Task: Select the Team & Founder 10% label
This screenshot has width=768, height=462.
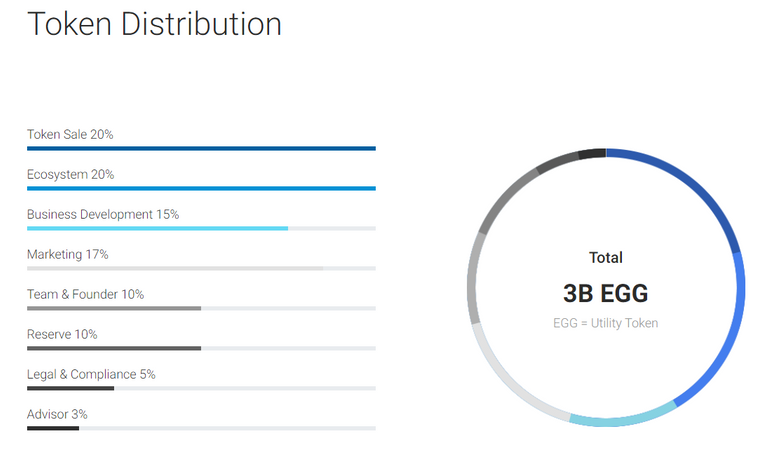Action: coord(85,294)
